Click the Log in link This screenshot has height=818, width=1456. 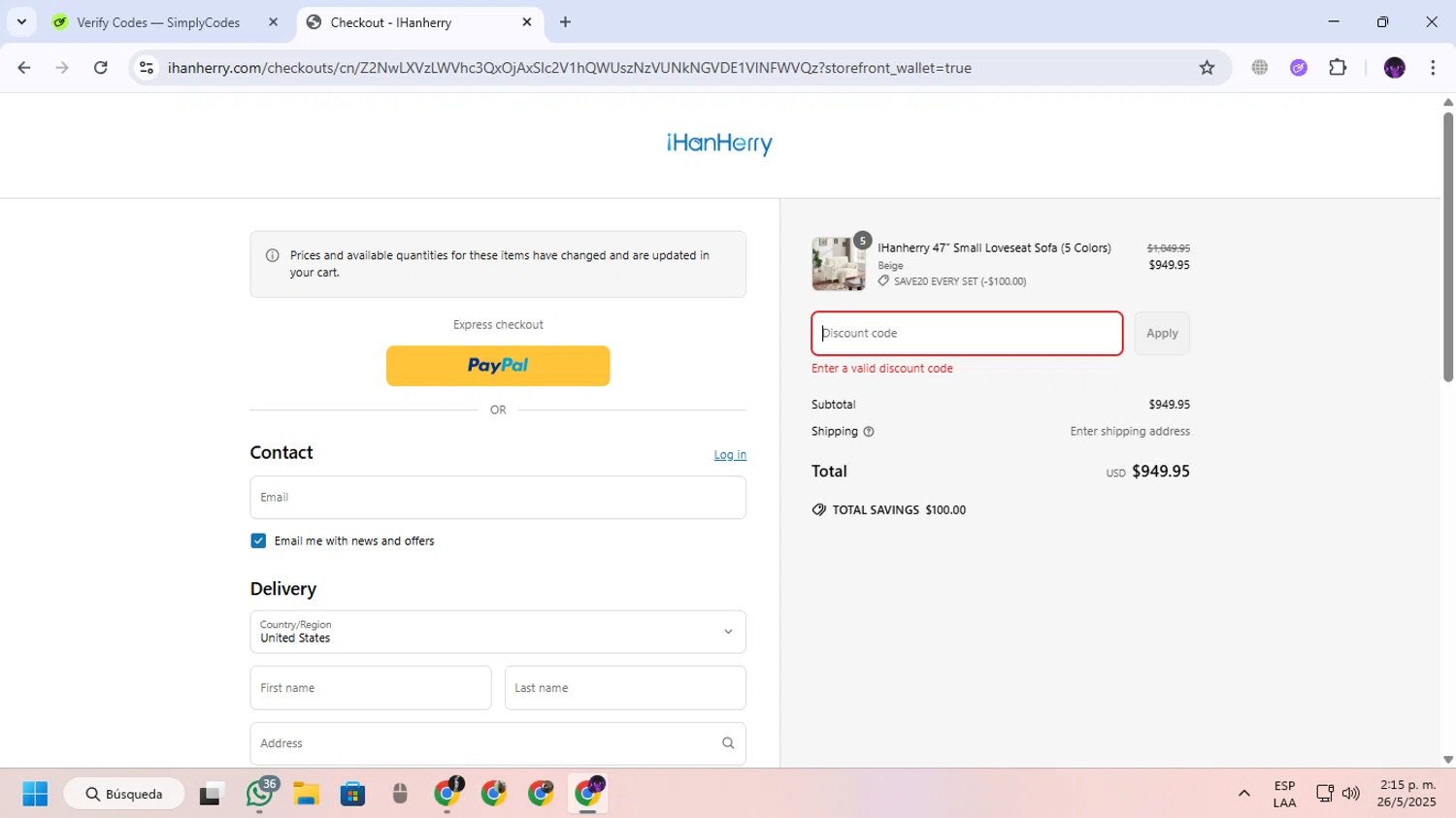730,454
